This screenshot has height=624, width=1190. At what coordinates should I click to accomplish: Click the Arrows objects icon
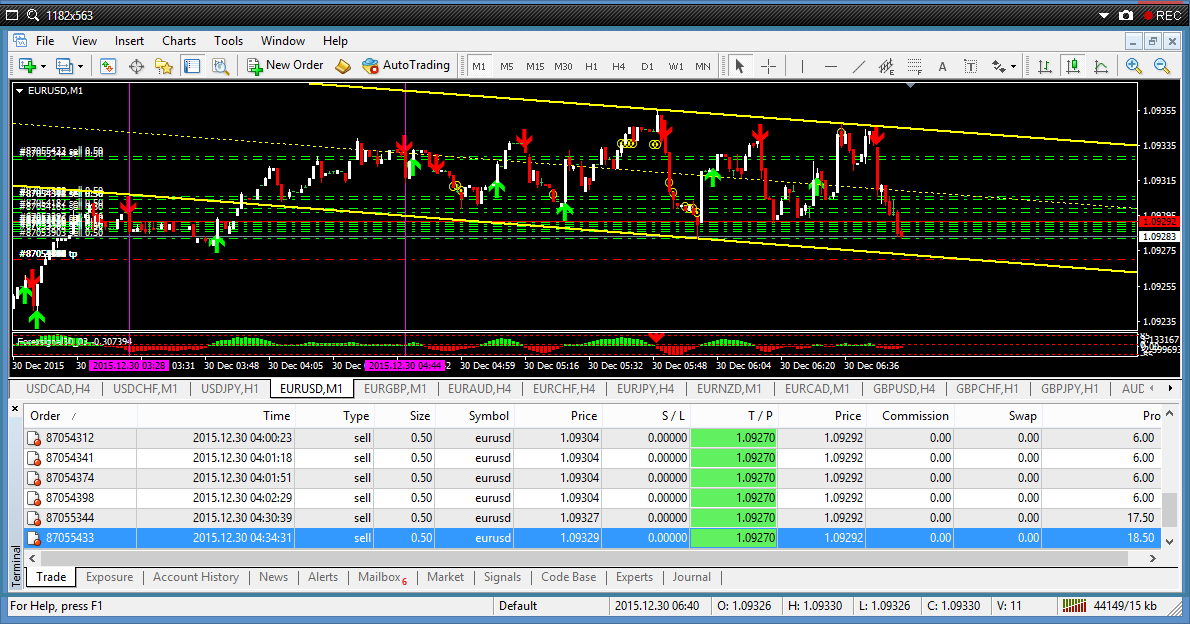click(999, 66)
